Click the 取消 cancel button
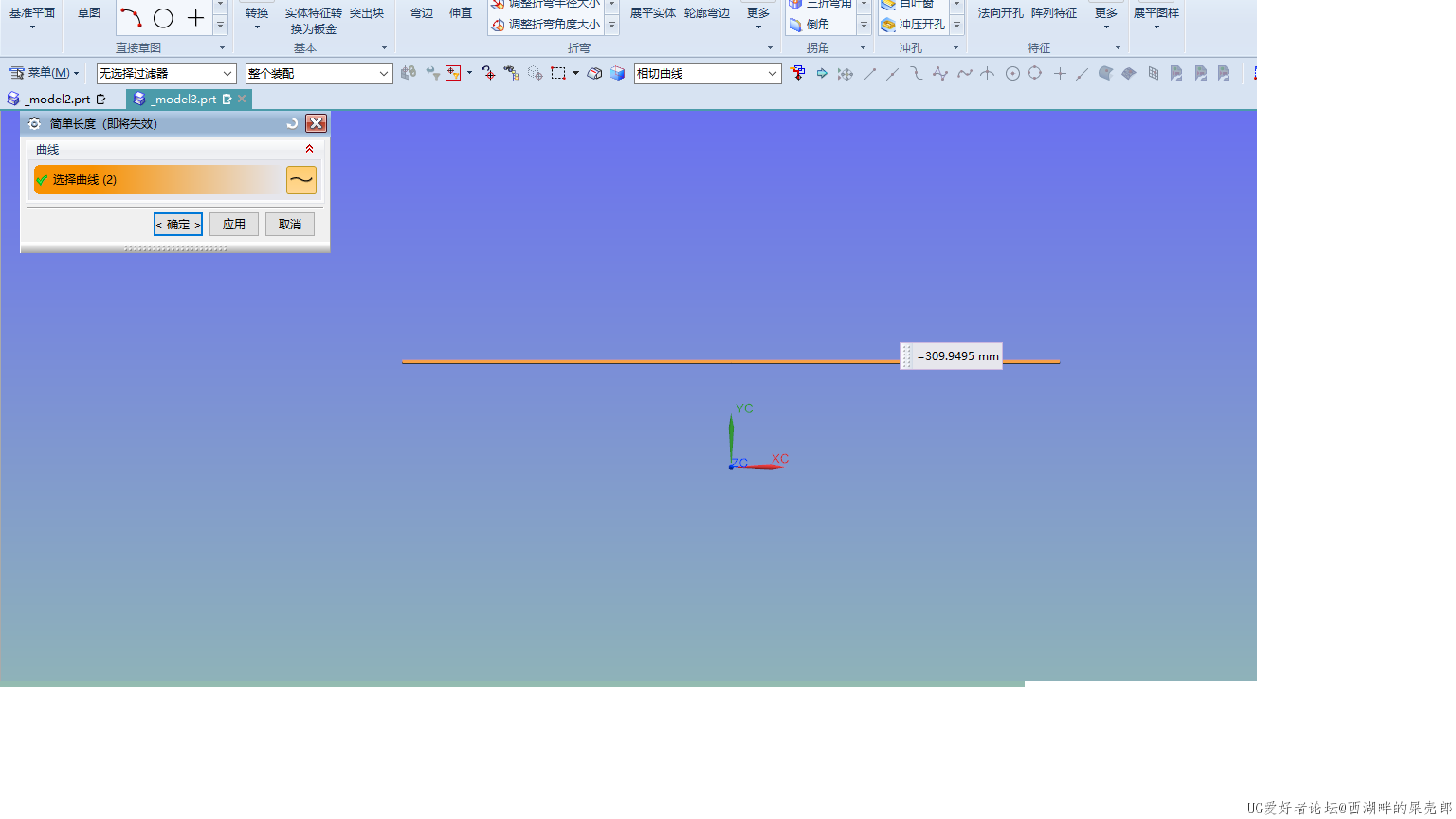The image size is (1456, 819). click(290, 225)
